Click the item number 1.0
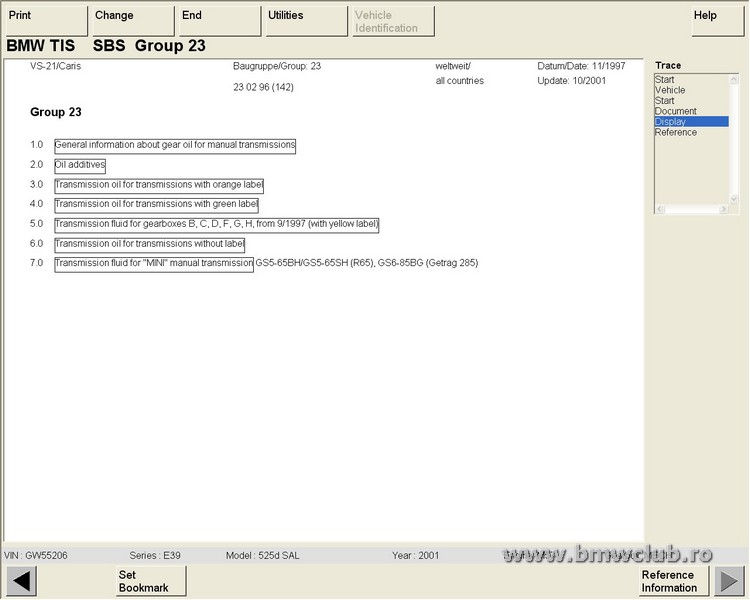750x600 pixels. coord(36,144)
